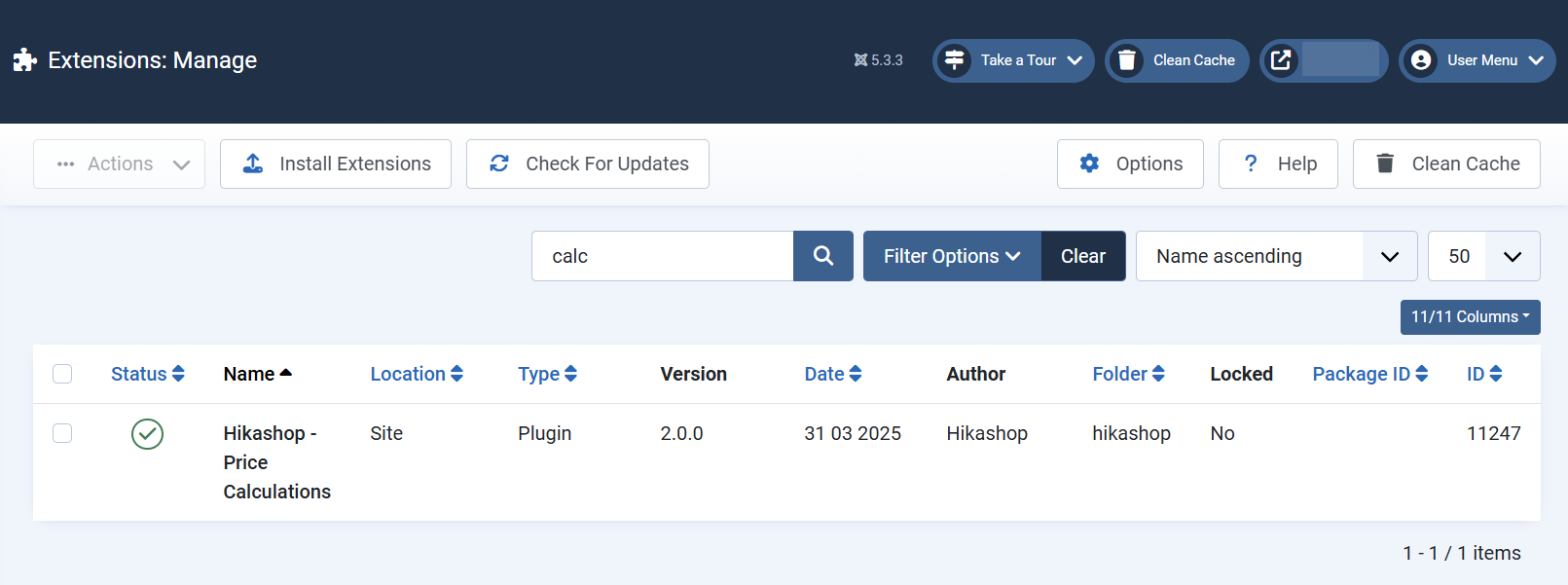Open the 11/11 Columns dropdown
1568x585 pixels.
(x=1469, y=317)
